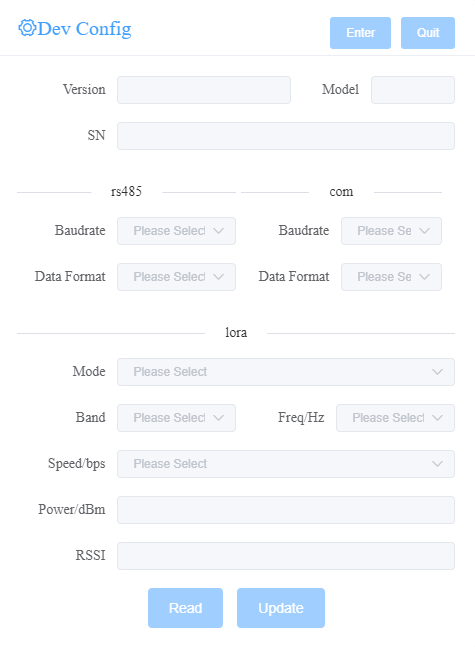Open the rs485 Baudrate dropdown
This screenshot has height=647, width=475.
click(x=176, y=231)
